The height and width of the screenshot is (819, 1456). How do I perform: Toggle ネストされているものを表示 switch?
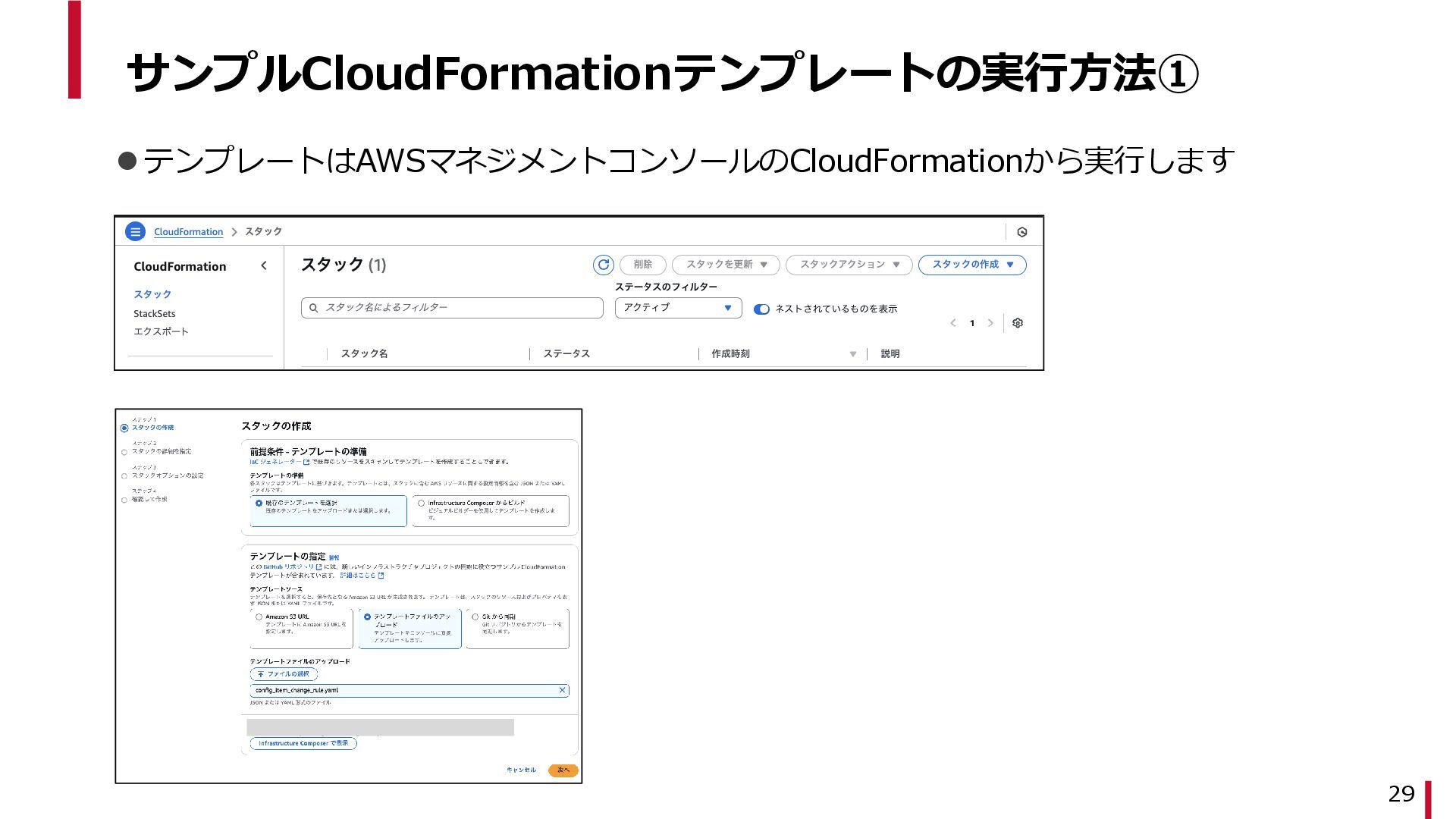tap(761, 309)
